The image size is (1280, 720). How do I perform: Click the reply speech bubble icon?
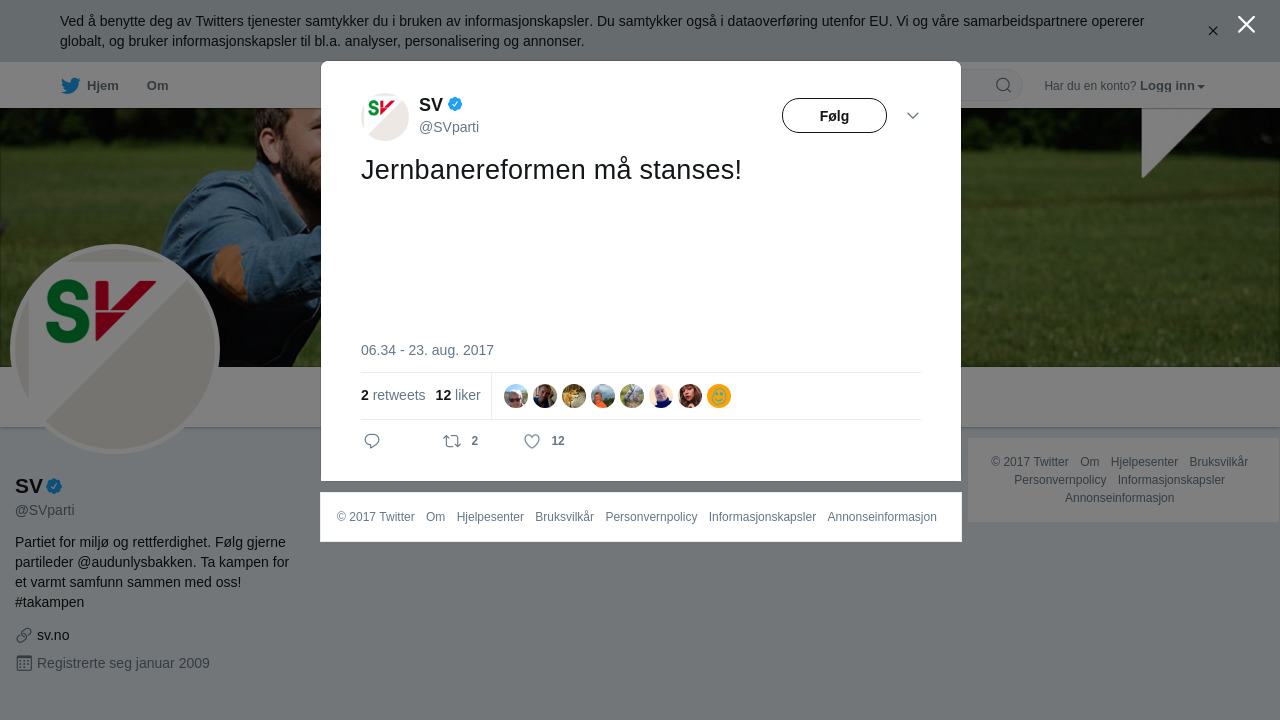click(372, 441)
